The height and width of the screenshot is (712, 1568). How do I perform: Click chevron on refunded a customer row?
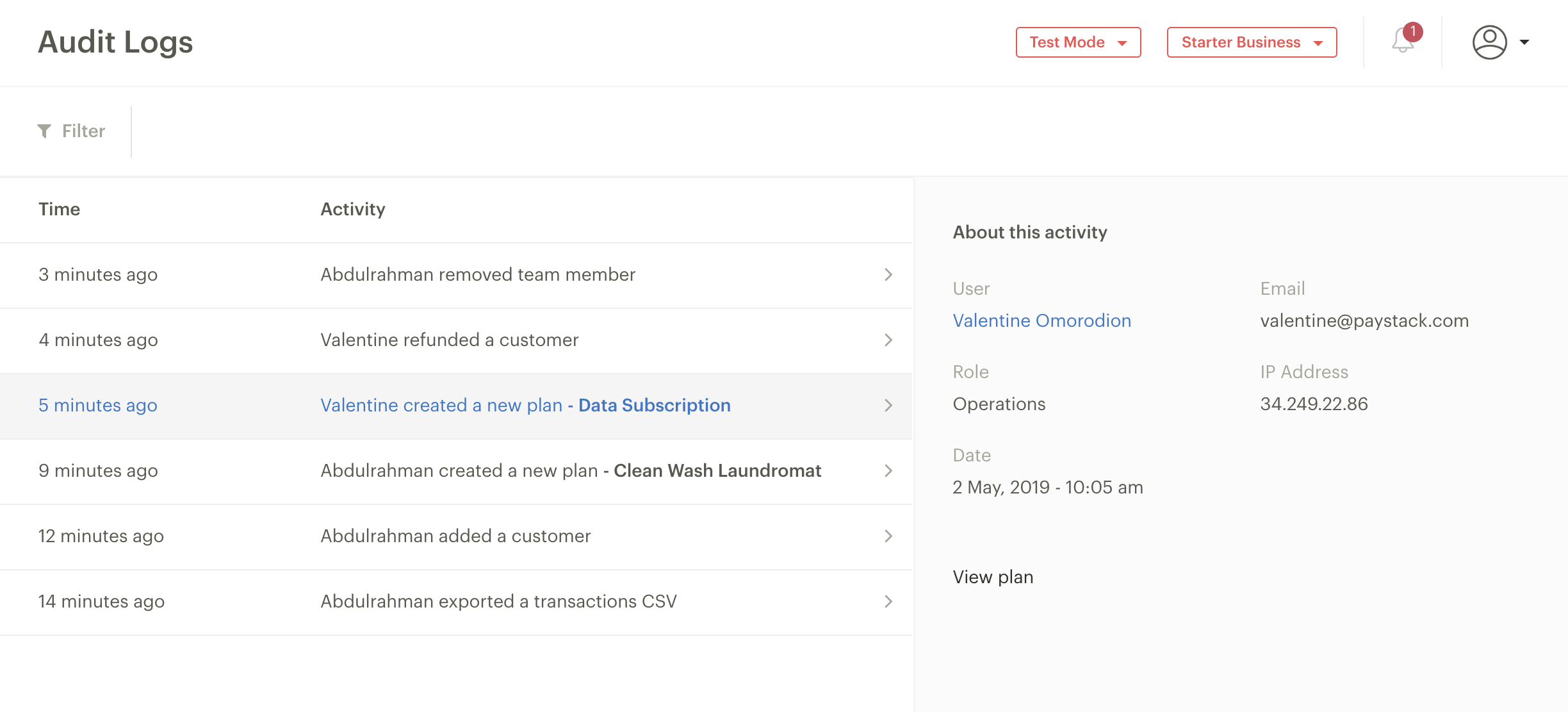click(888, 340)
